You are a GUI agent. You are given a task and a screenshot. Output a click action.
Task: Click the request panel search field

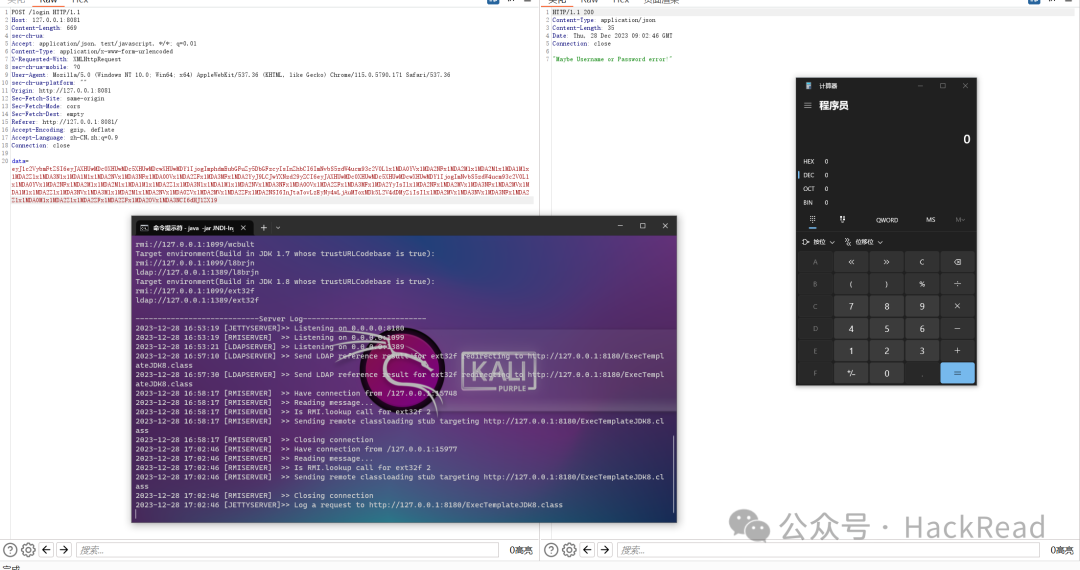(287, 549)
